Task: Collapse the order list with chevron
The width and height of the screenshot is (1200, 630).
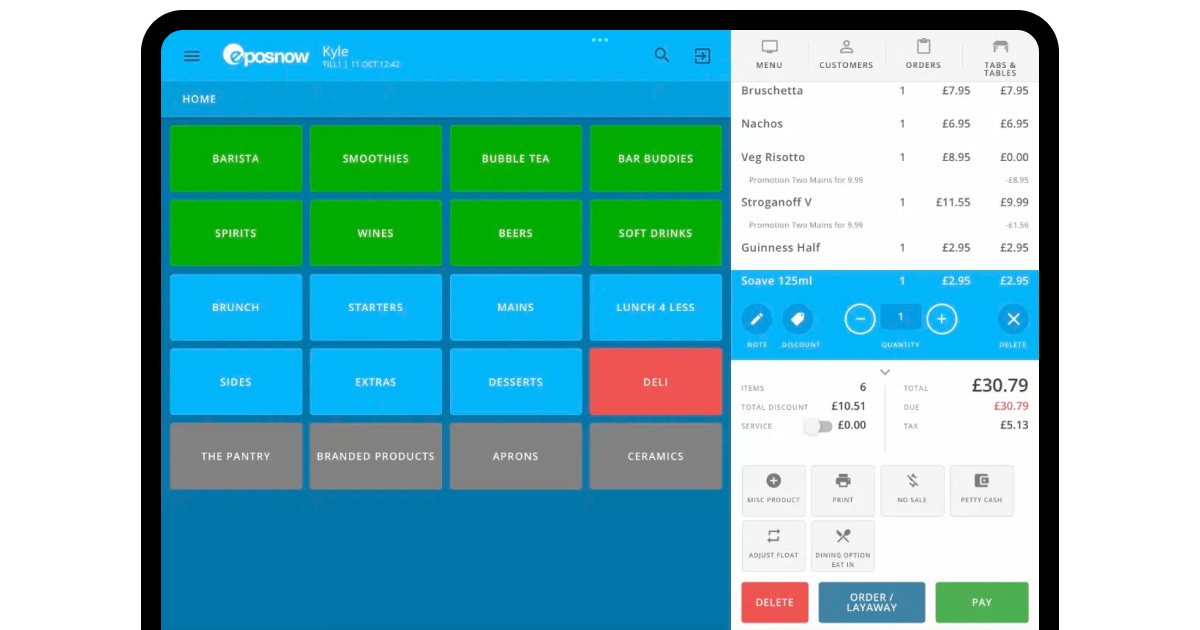Action: (885, 372)
